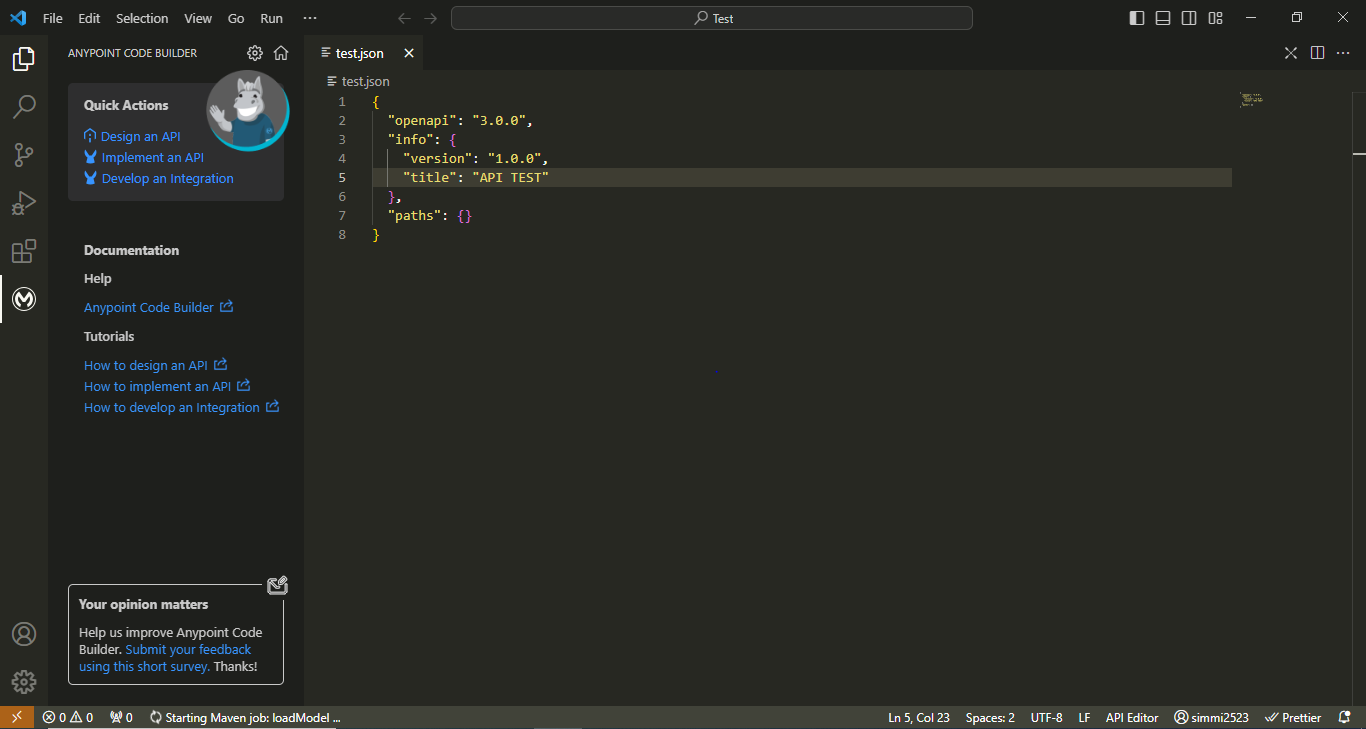Click Ln 5, Col 23 cursor position
Viewport: 1366px width, 729px height.
[x=918, y=717]
